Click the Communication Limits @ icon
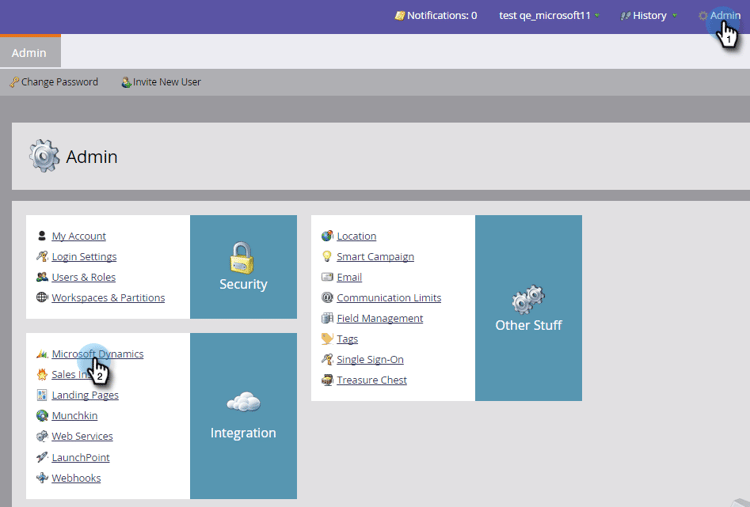 [327, 298]
